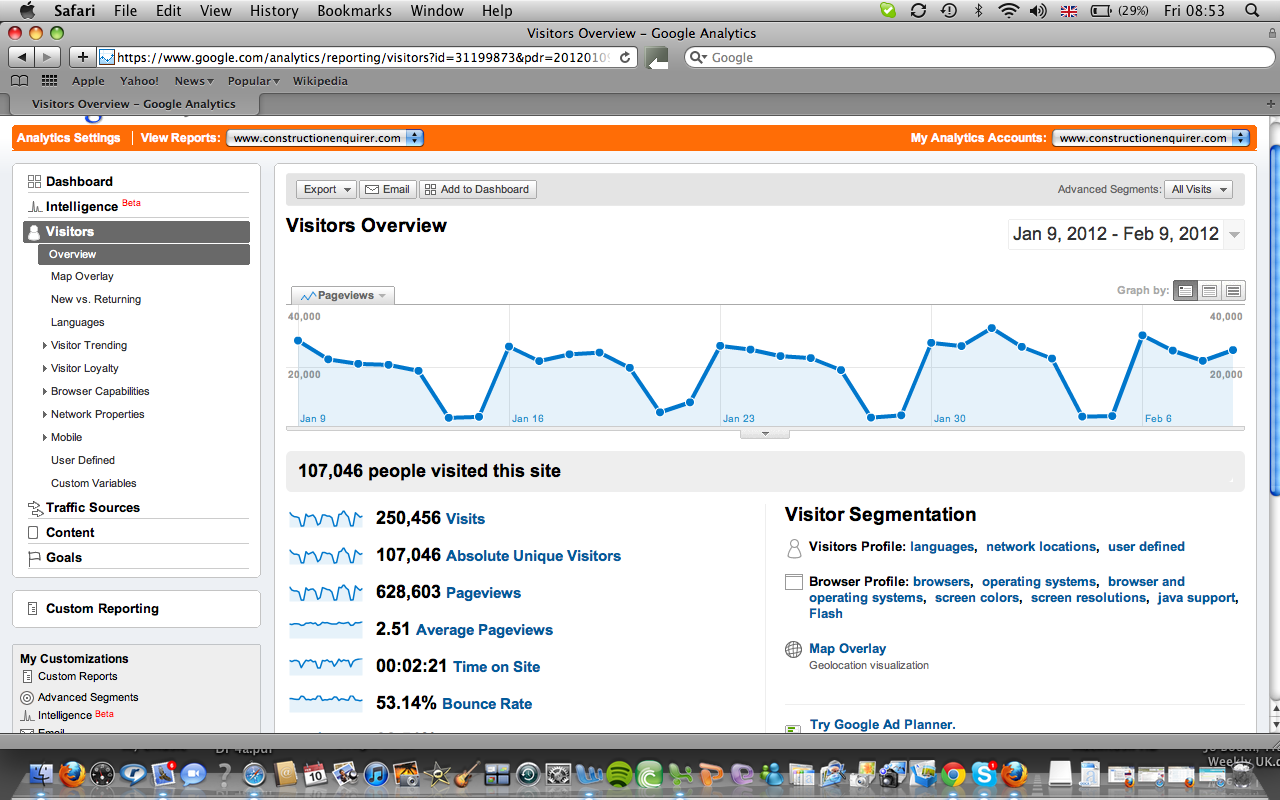The image size is (1280, 800).
Task: Open the Dashboard section icon
Action: click(x=34, y=182)
